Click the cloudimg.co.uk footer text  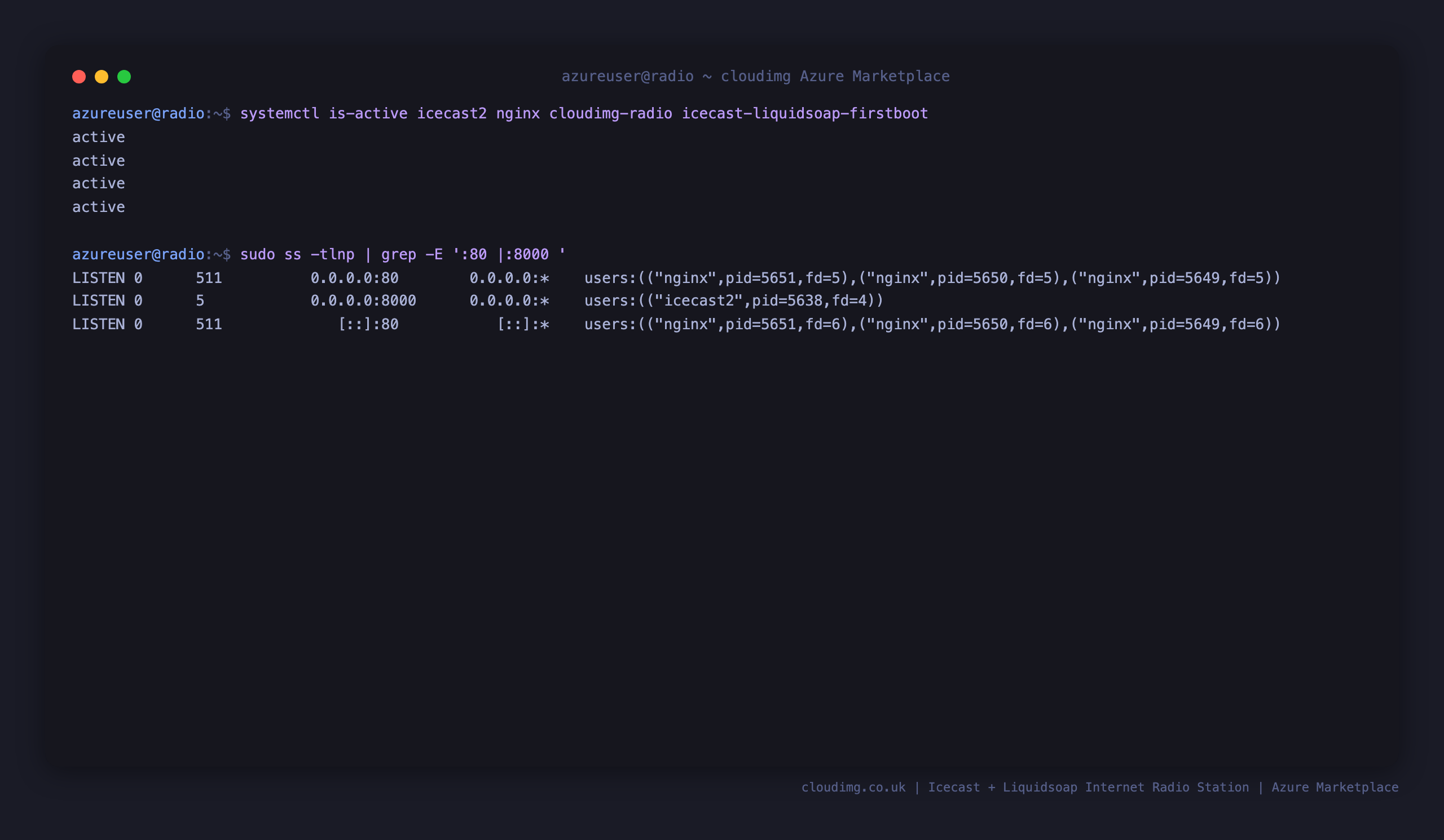tap(853, 788)
